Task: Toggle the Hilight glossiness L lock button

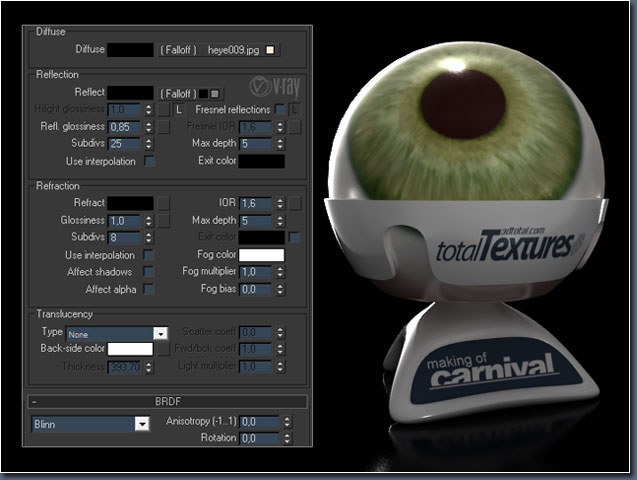Action: coord(179,110)
